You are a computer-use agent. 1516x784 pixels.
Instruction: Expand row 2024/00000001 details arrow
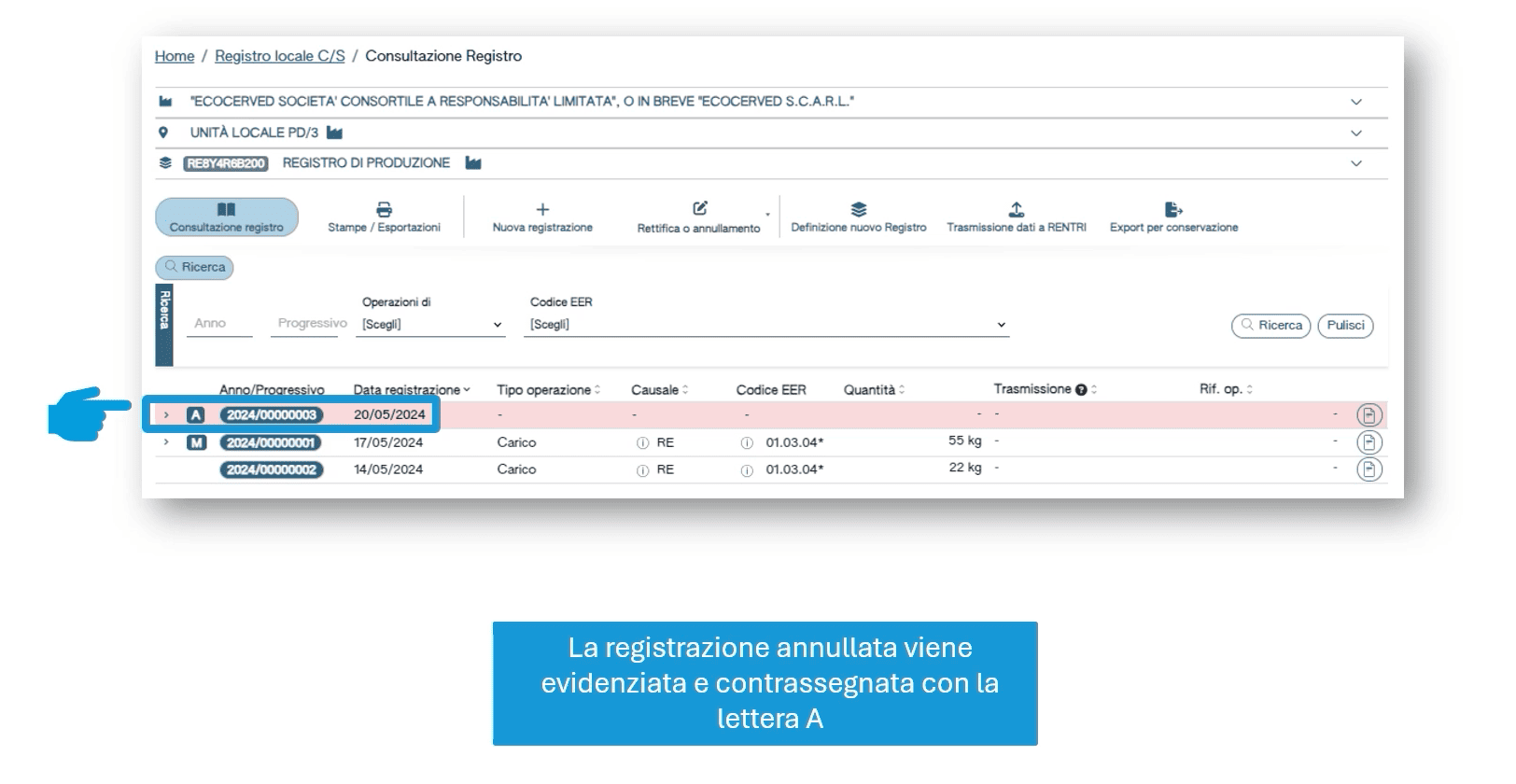tap(166, 442)
